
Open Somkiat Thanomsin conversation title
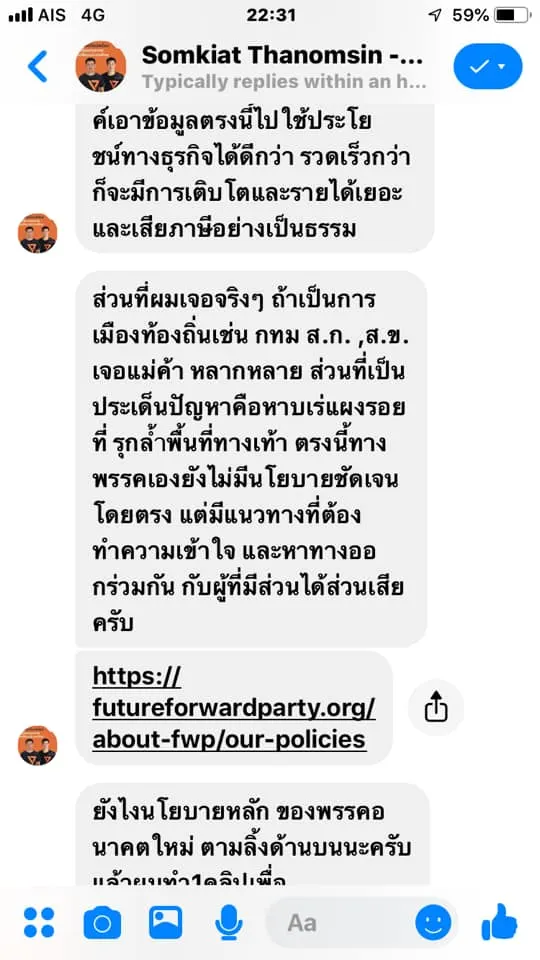(282, 56)
